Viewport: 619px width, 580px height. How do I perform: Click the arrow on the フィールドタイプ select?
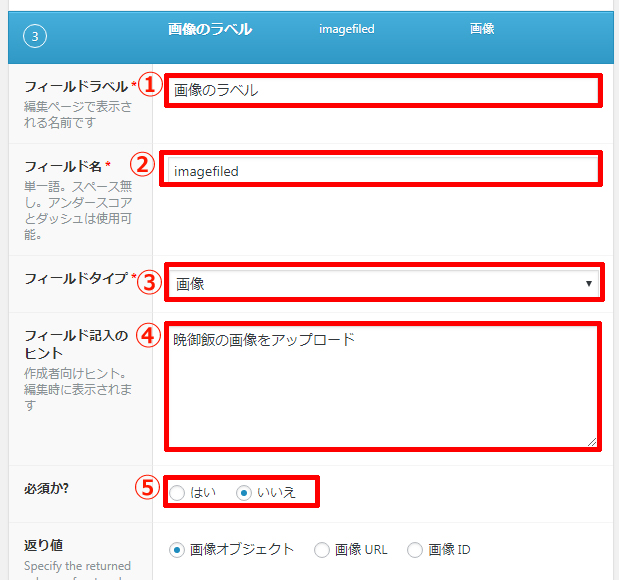coord(589,283)
